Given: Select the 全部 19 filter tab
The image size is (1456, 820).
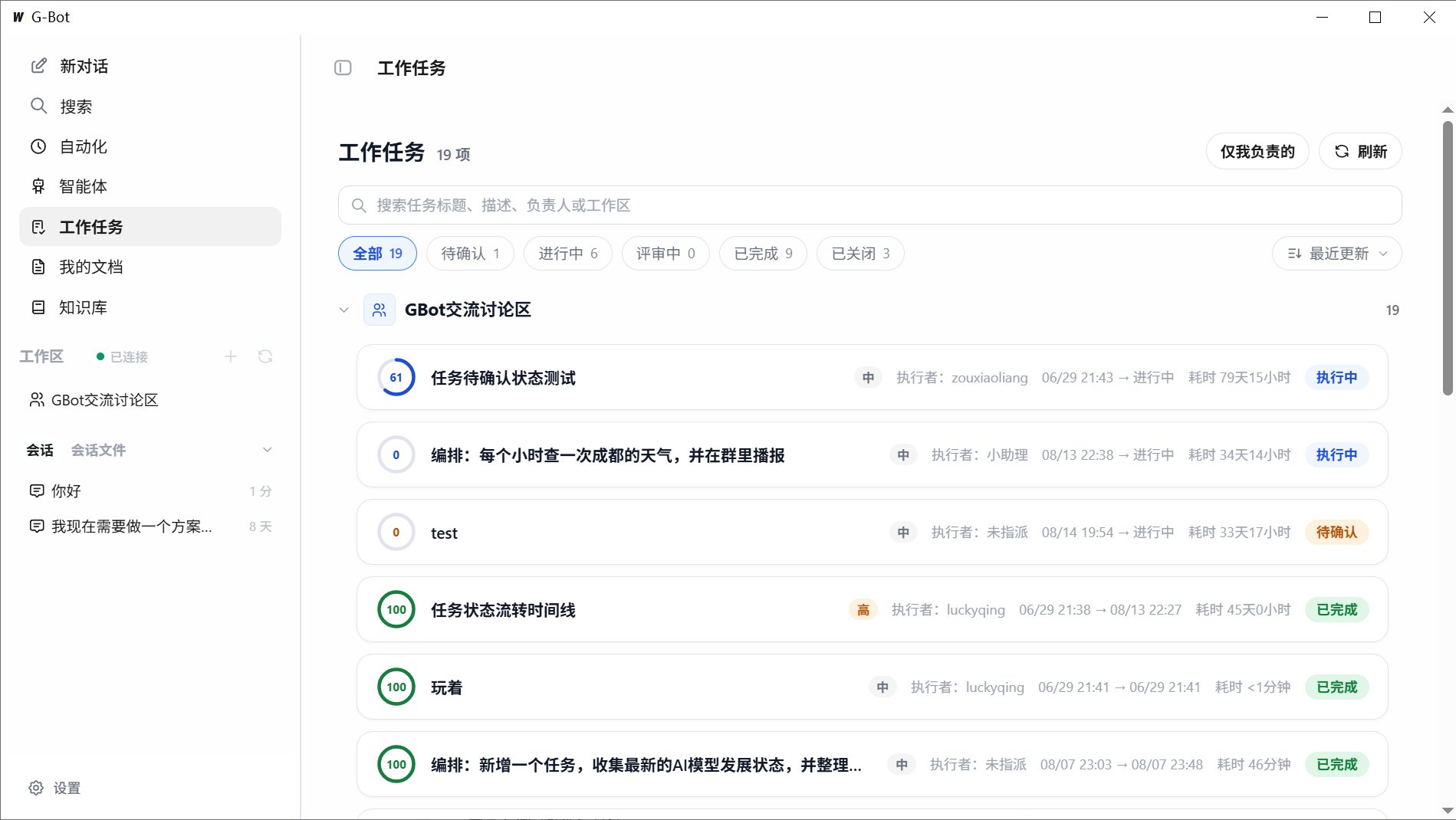Looking at the screenshot, I should pos(377,254).
